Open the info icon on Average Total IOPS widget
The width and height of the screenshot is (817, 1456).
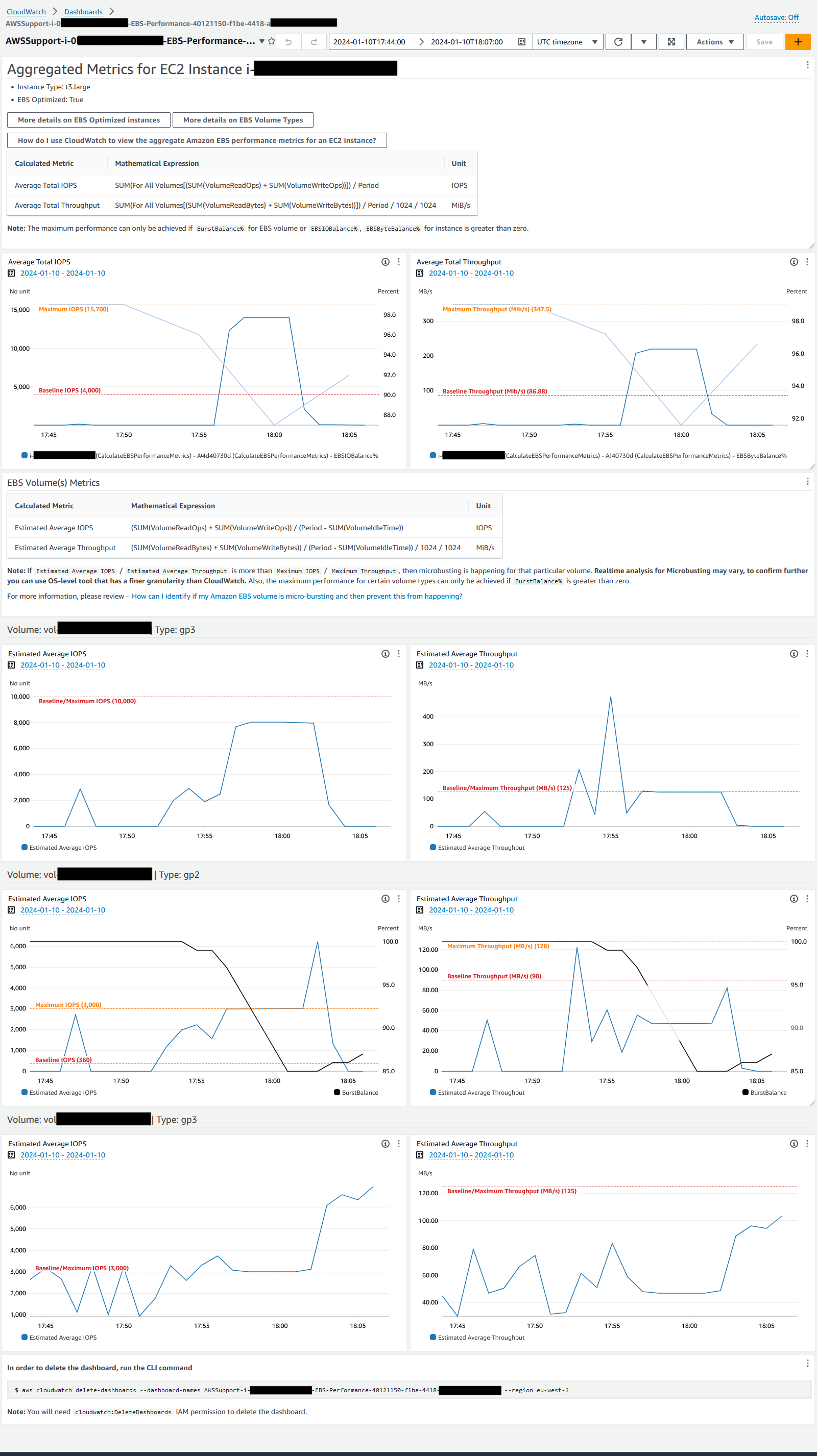(x=385, y=262)
